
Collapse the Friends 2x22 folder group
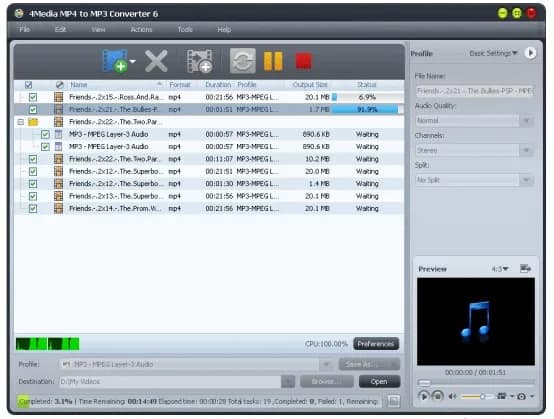pos(21,122)
